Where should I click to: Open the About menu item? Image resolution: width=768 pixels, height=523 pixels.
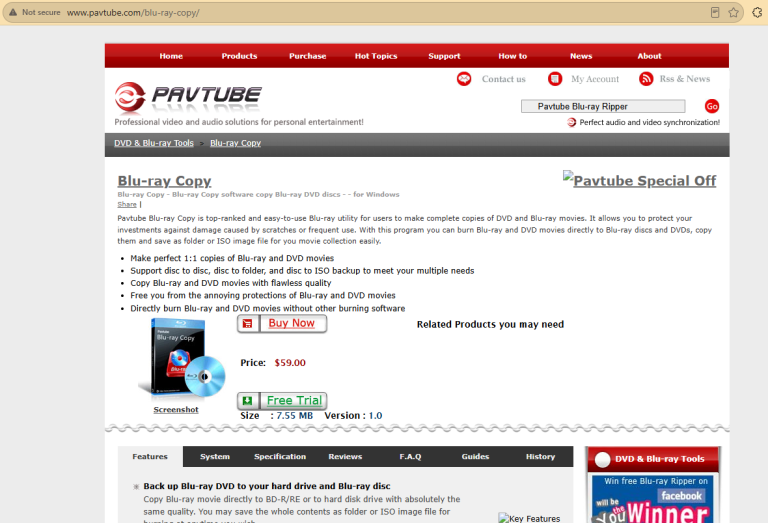click(x=649, y=56)
